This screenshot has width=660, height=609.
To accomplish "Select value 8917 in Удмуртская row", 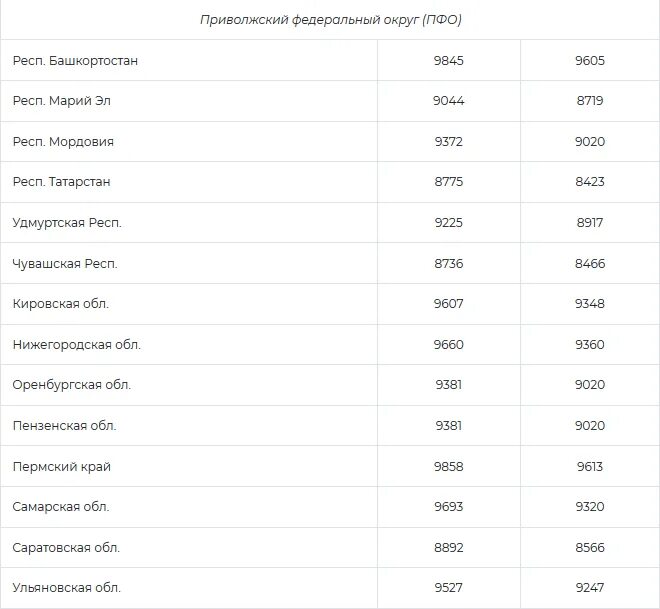I will [x=590, y=223].
